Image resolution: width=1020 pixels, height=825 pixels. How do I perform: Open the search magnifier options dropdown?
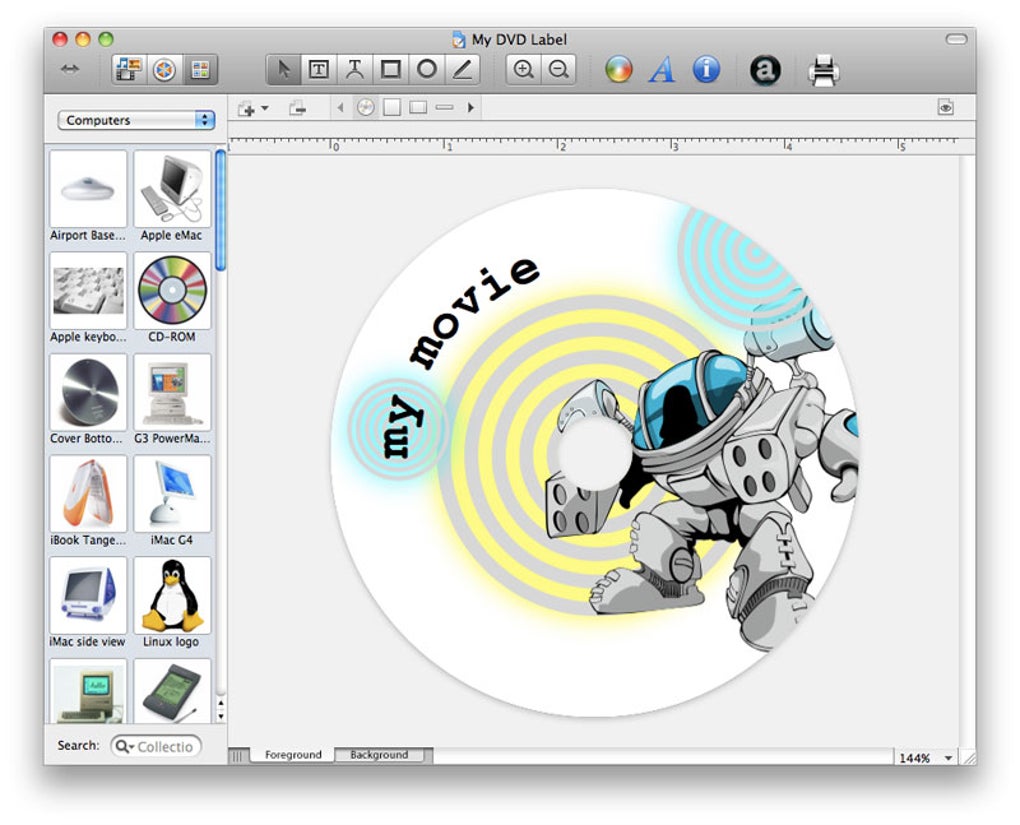[125, 746]
